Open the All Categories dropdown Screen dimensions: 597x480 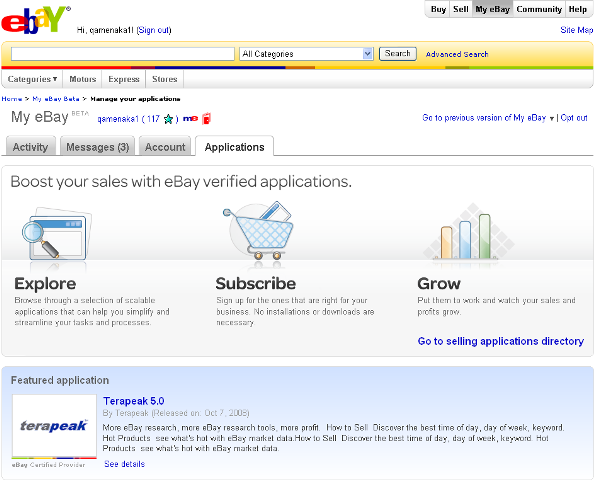[306, 54]
